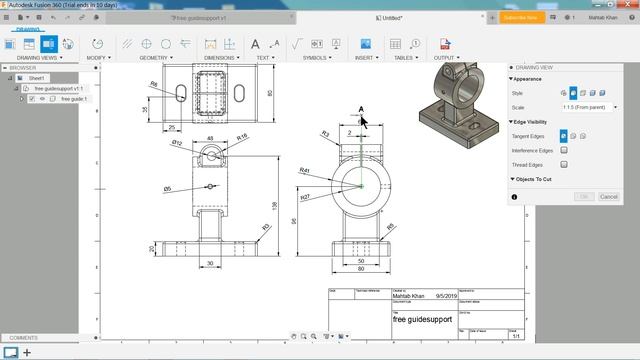Open the data panel grid icon
The image size is (640, 360).
click(x=6, y=18)
